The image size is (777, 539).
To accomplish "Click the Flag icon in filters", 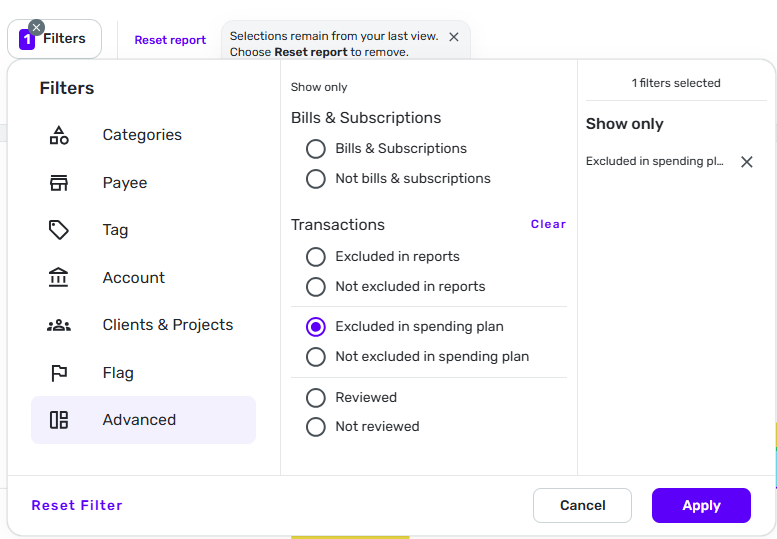I will 59,373.
